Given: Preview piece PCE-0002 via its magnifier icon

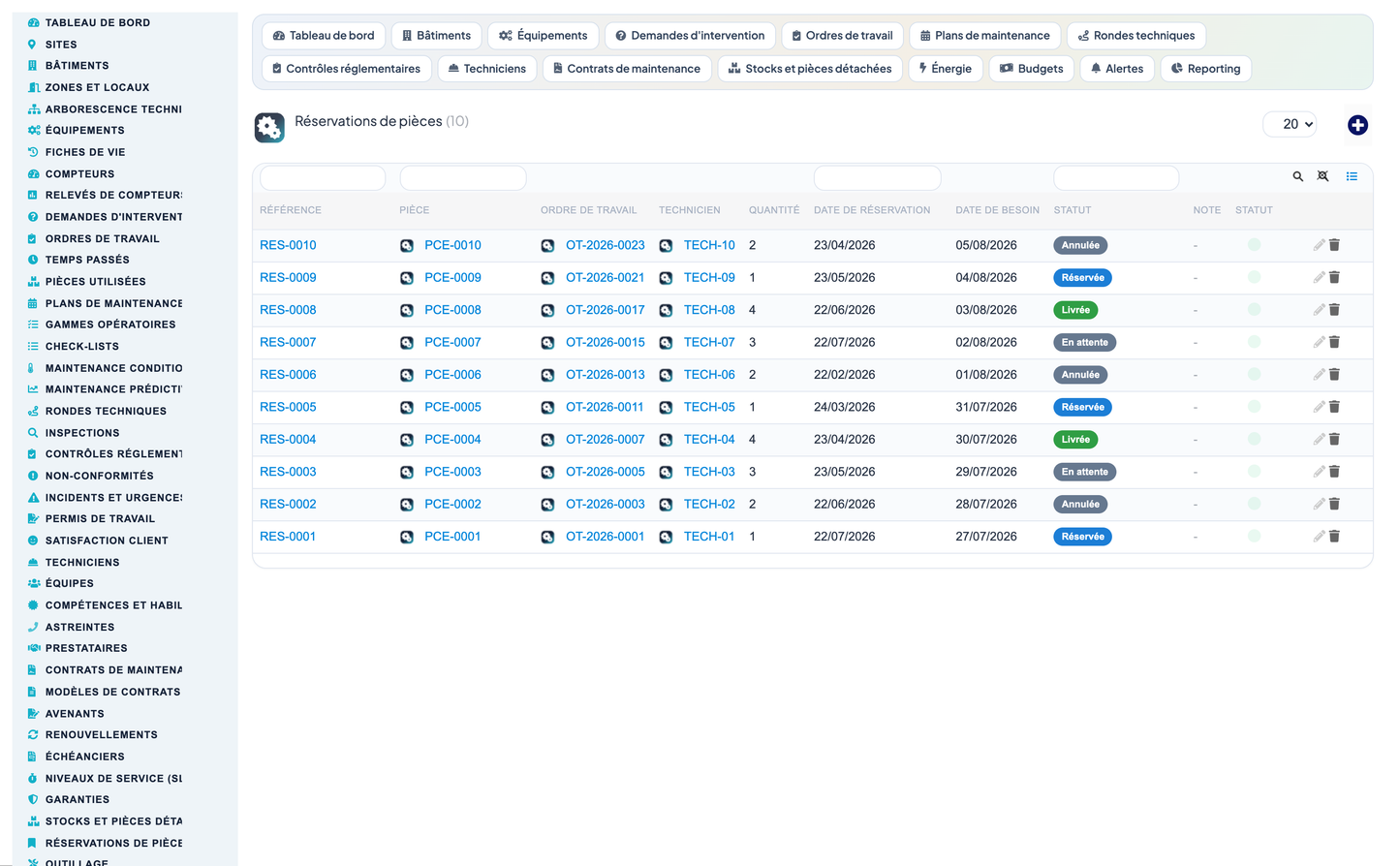Looking at the screenshot, I should 407,505.
